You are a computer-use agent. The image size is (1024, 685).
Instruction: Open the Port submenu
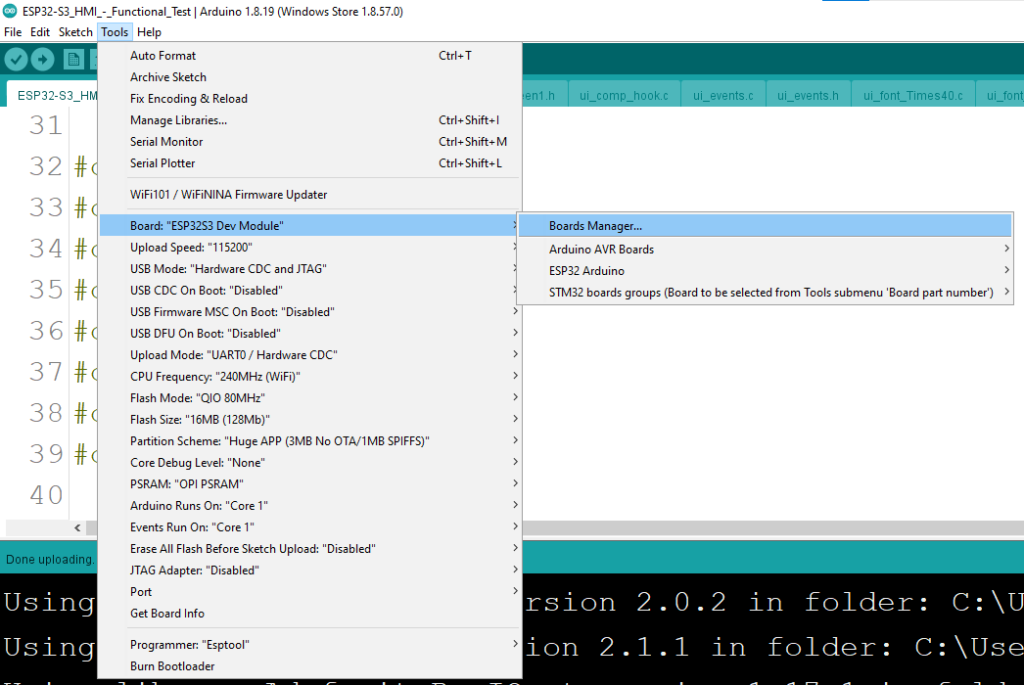point(141,592)
